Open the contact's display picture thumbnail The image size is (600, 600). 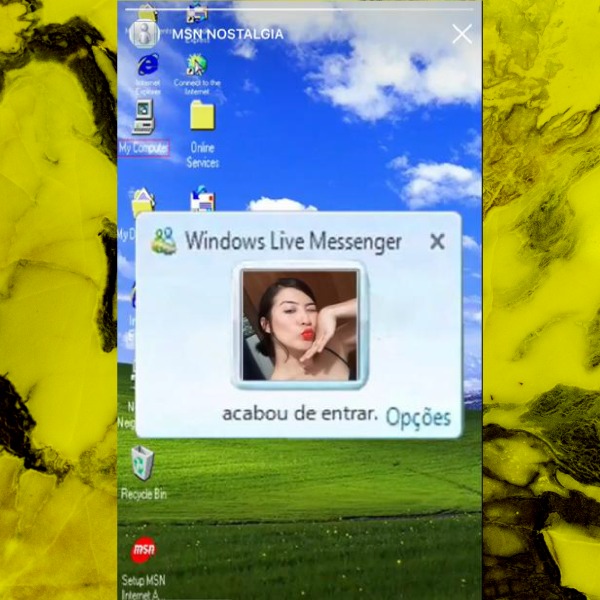pos(299,325)
